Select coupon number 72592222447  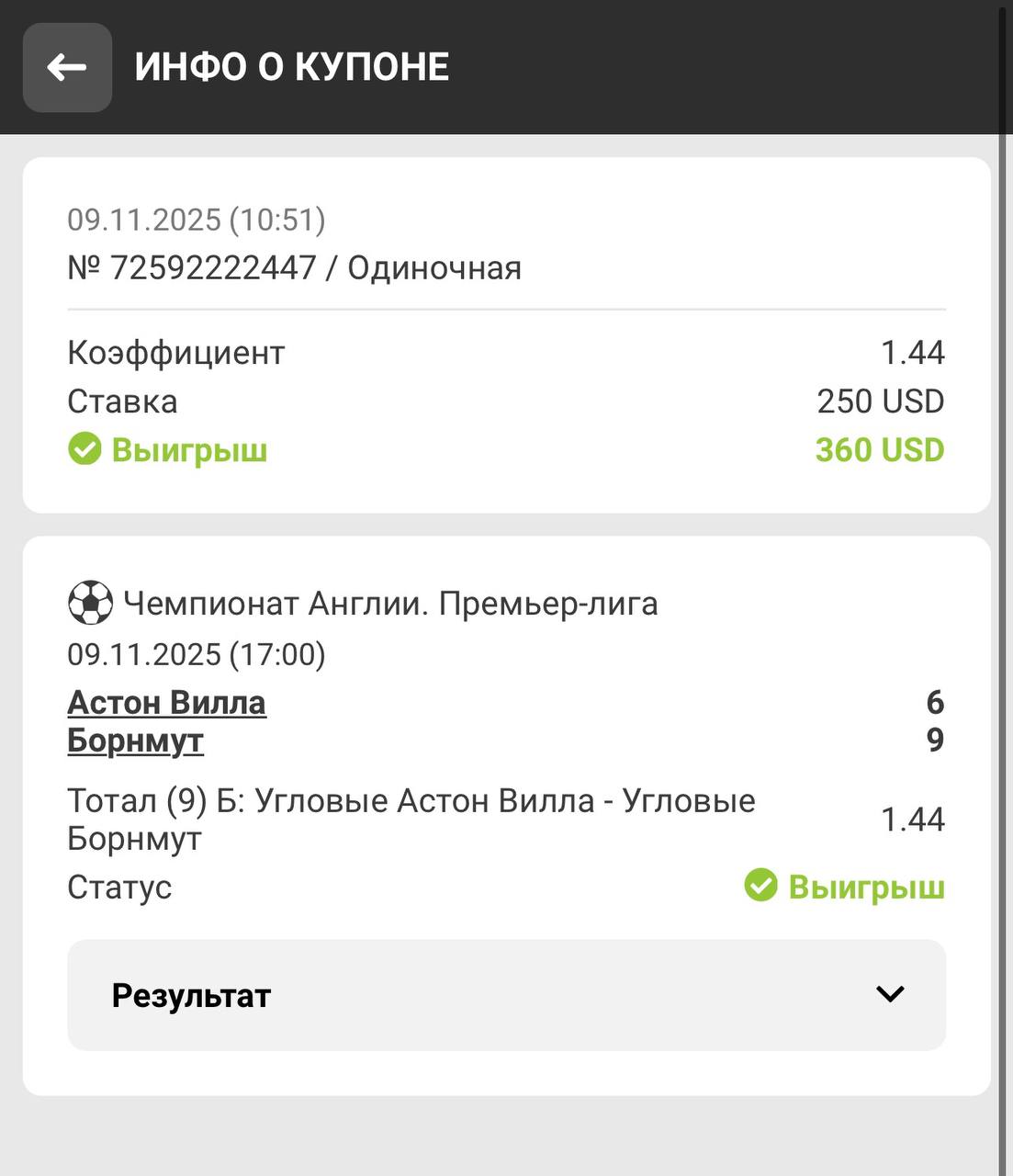(213, 268)
